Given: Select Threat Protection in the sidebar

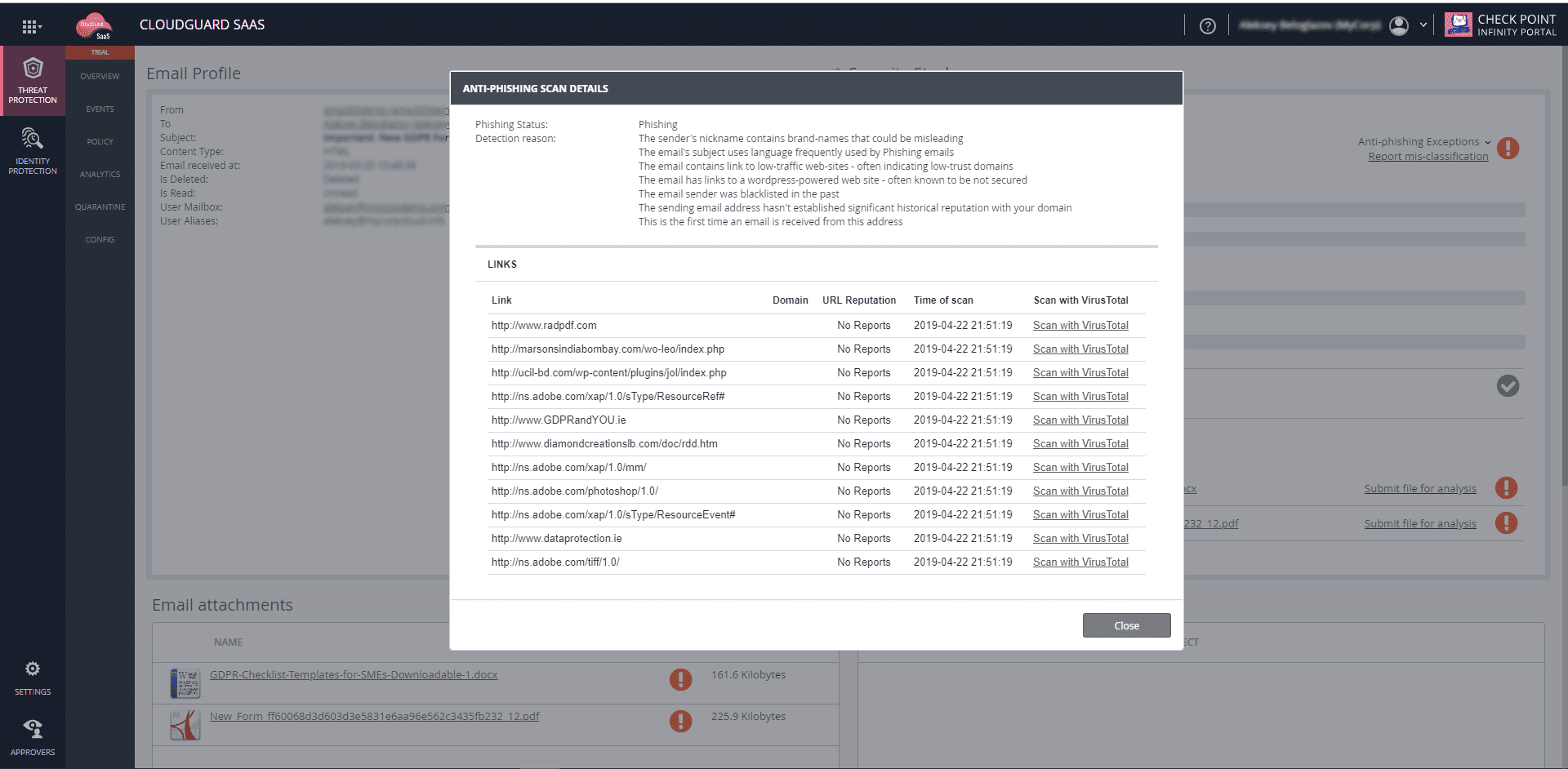Looking at the screenshot, I should click(x=33, y=81).
